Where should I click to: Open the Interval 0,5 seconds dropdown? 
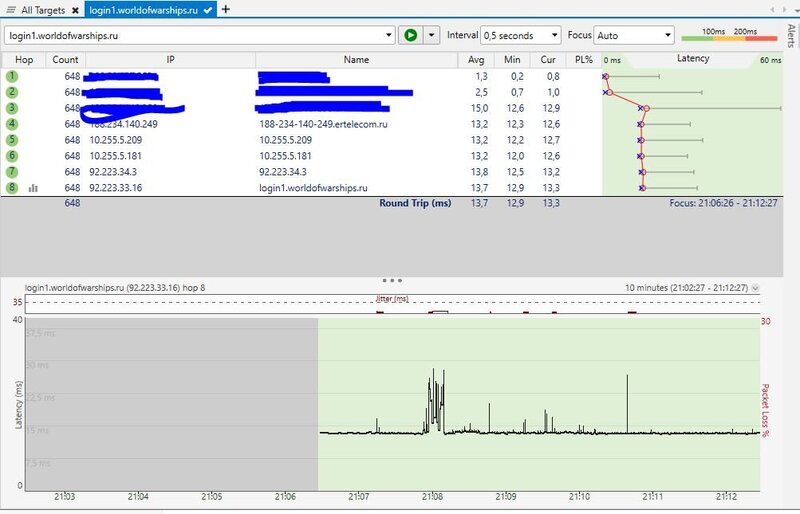[520, 35]
